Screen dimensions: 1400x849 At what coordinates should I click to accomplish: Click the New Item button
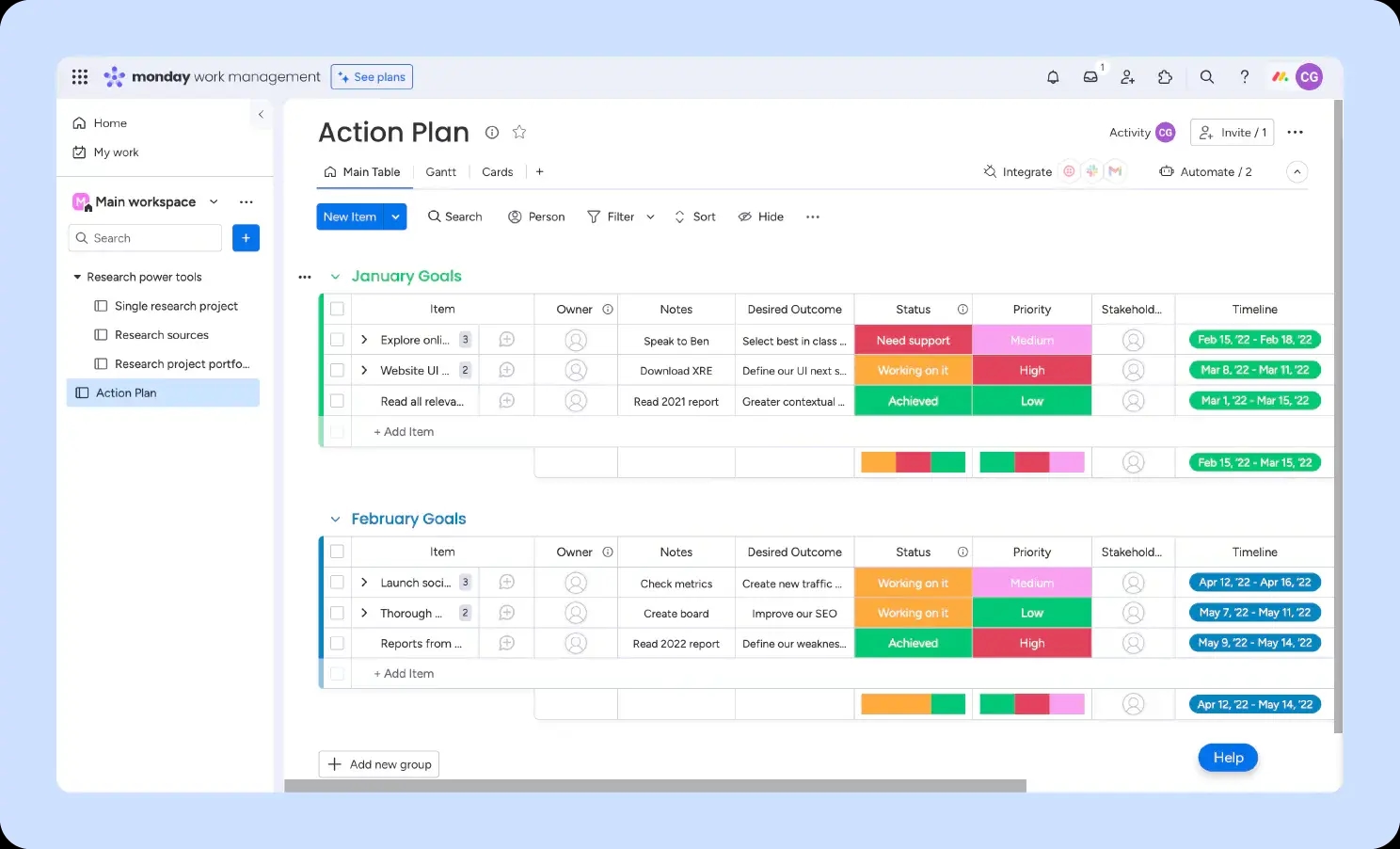click(350, 216)
